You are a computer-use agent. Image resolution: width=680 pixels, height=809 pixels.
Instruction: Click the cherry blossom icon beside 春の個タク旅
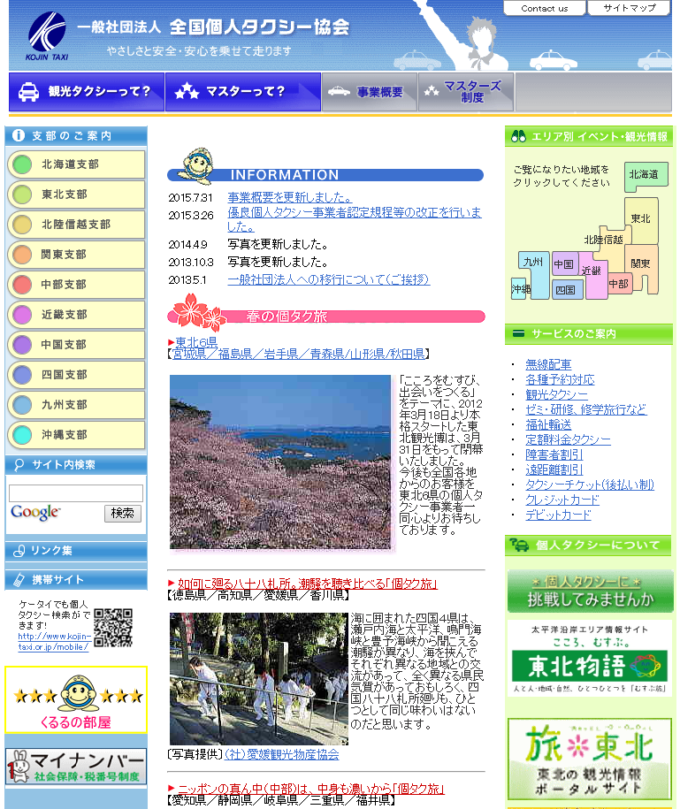tap(197, 312)
